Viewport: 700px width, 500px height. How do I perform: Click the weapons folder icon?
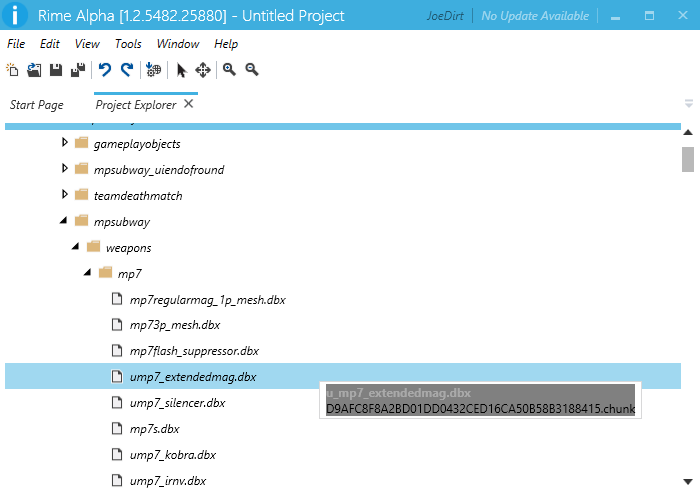pyautogui.click(x=93, y=246)
